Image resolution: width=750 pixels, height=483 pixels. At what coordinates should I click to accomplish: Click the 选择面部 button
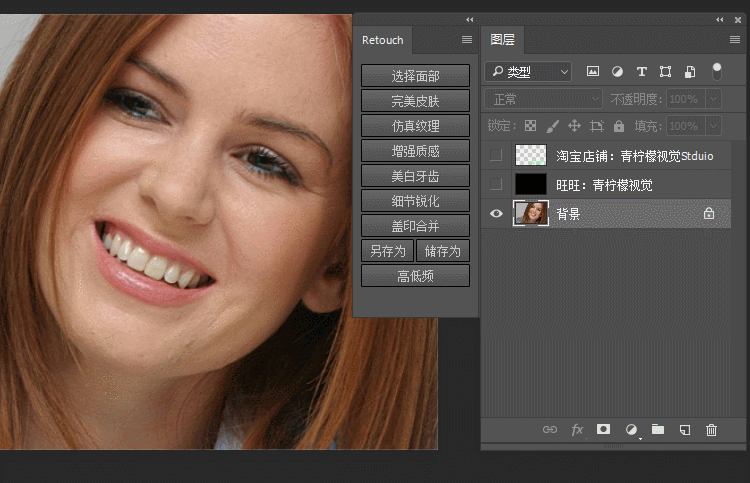[x=415, y=76]
